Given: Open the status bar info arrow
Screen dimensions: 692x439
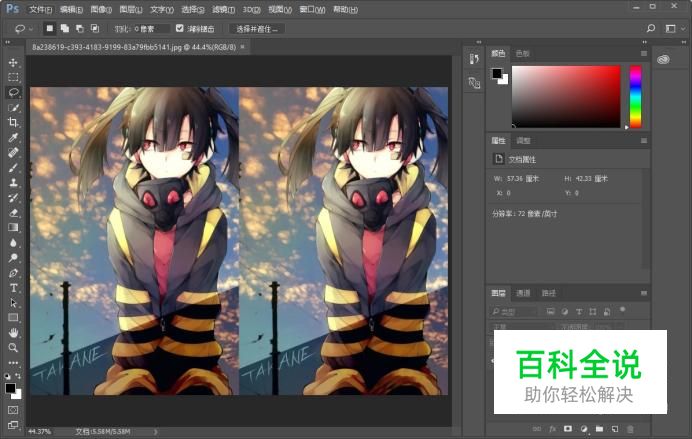Looking at the screenshot, I should 156,431.
